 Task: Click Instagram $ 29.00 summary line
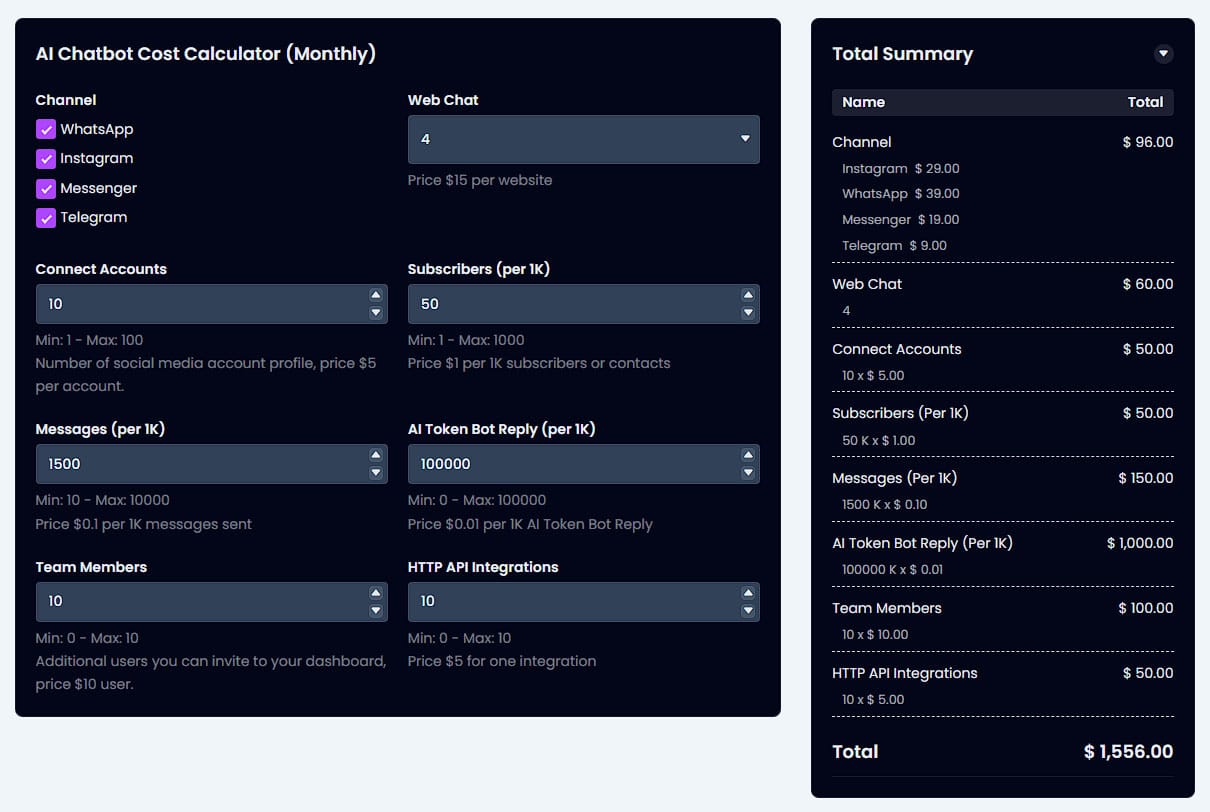coord(900,169)
